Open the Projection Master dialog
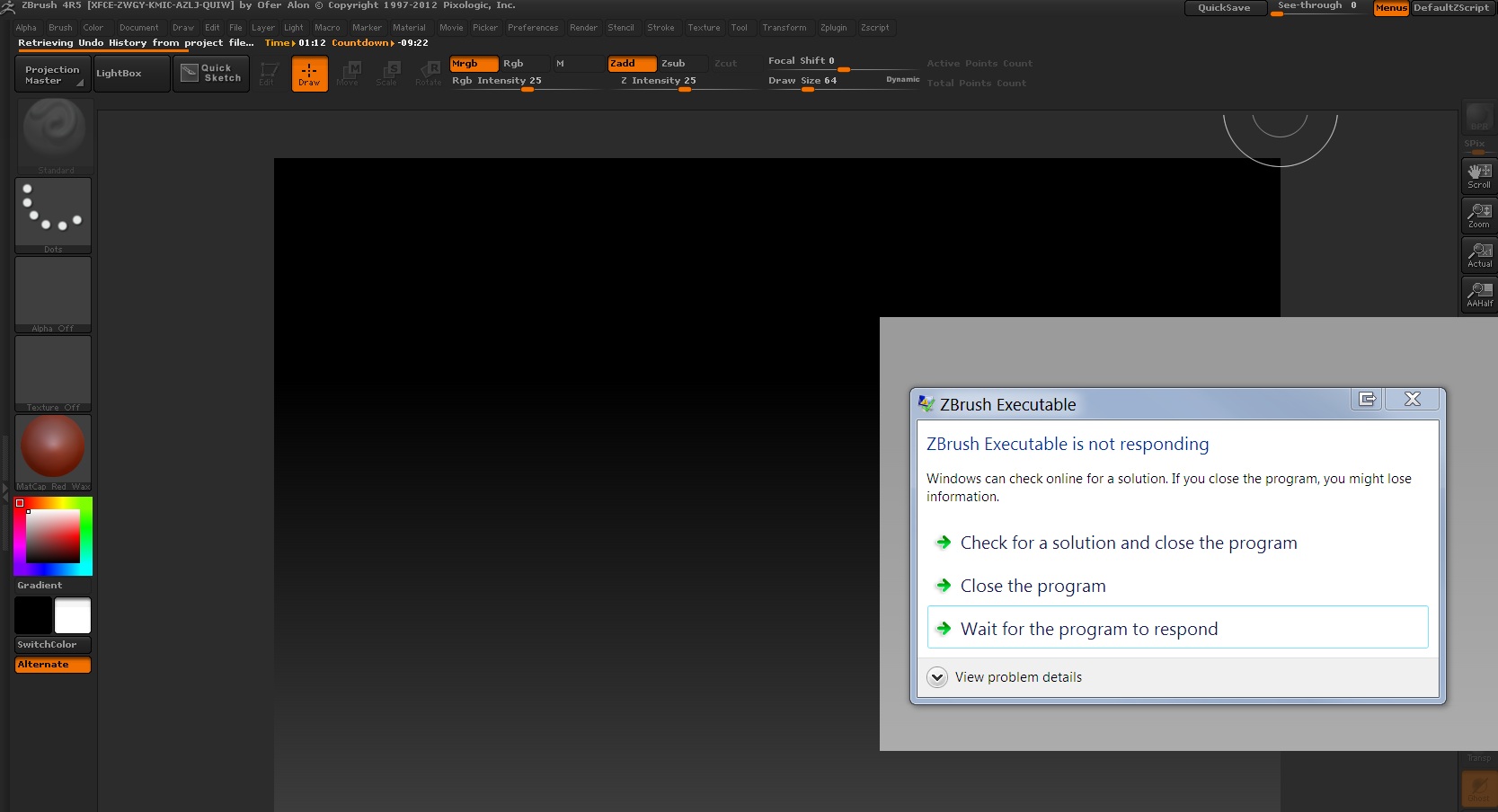Screen dimensions: 1498x812 (51, 73)
